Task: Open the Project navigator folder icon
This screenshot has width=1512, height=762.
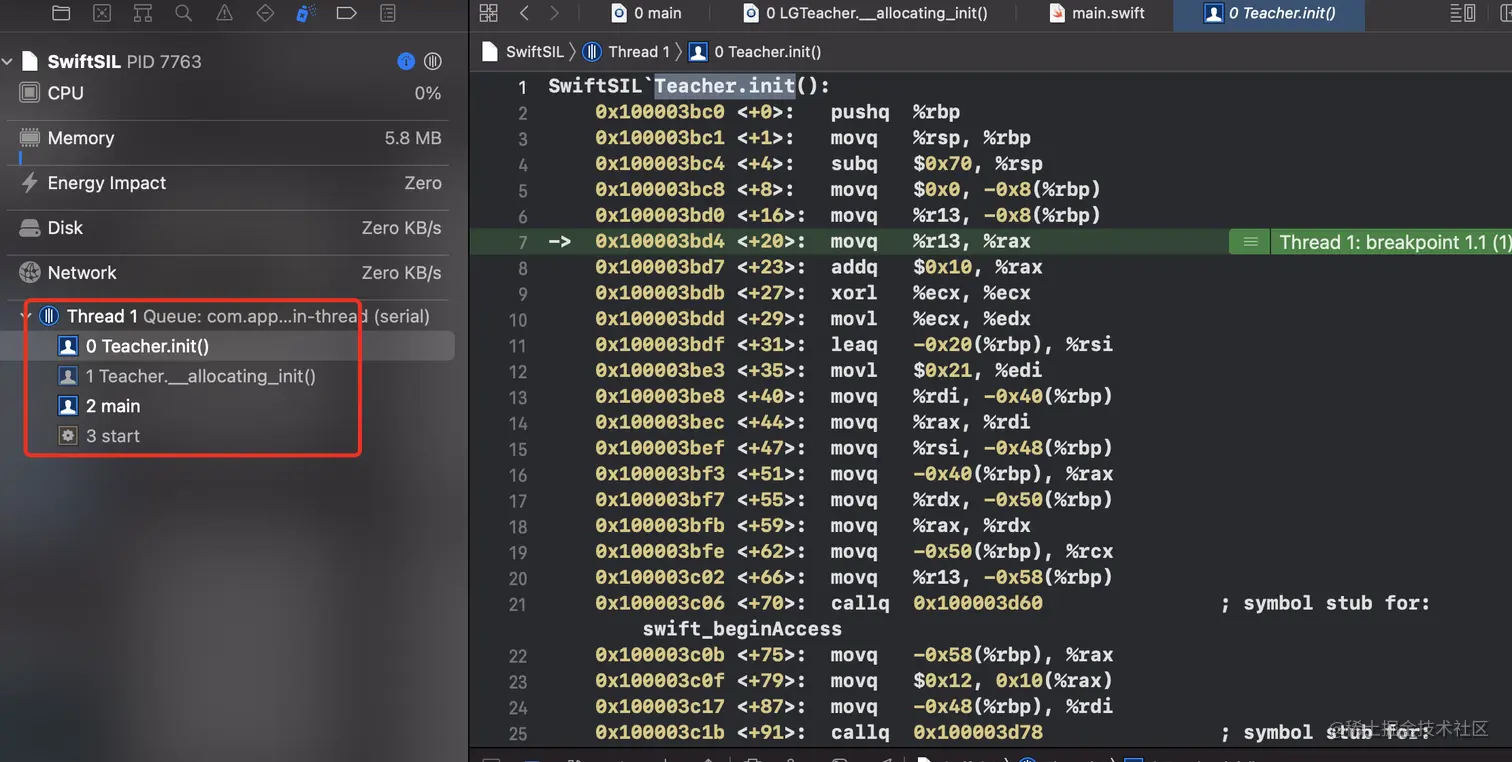Action: pos(61,13)
